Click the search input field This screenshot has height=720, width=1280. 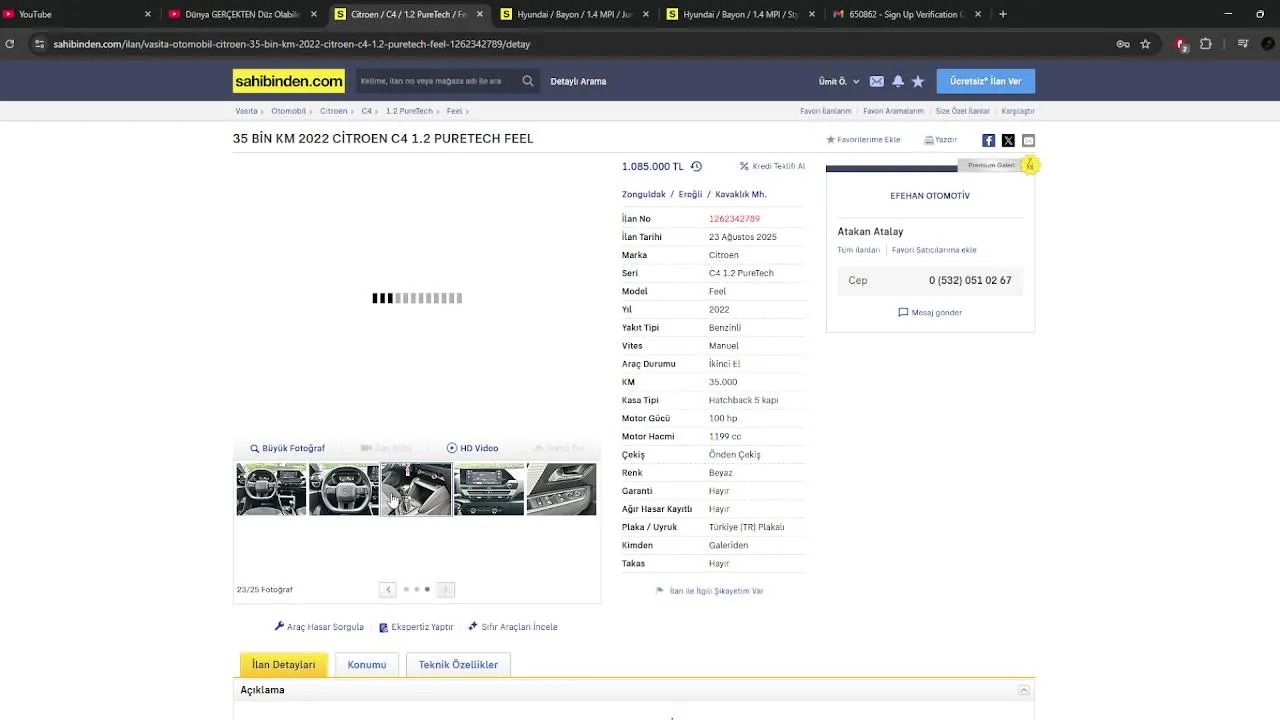pos(436,81)
